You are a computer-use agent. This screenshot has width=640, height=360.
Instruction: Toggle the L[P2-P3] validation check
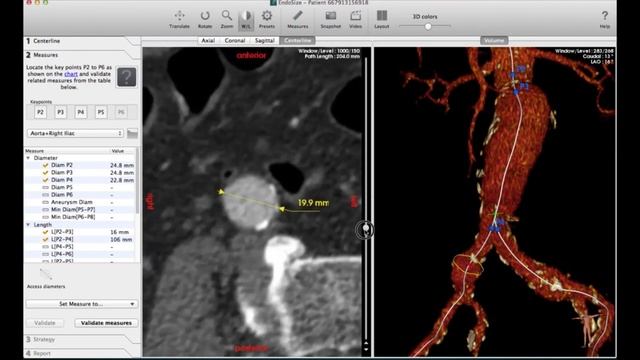45,232
